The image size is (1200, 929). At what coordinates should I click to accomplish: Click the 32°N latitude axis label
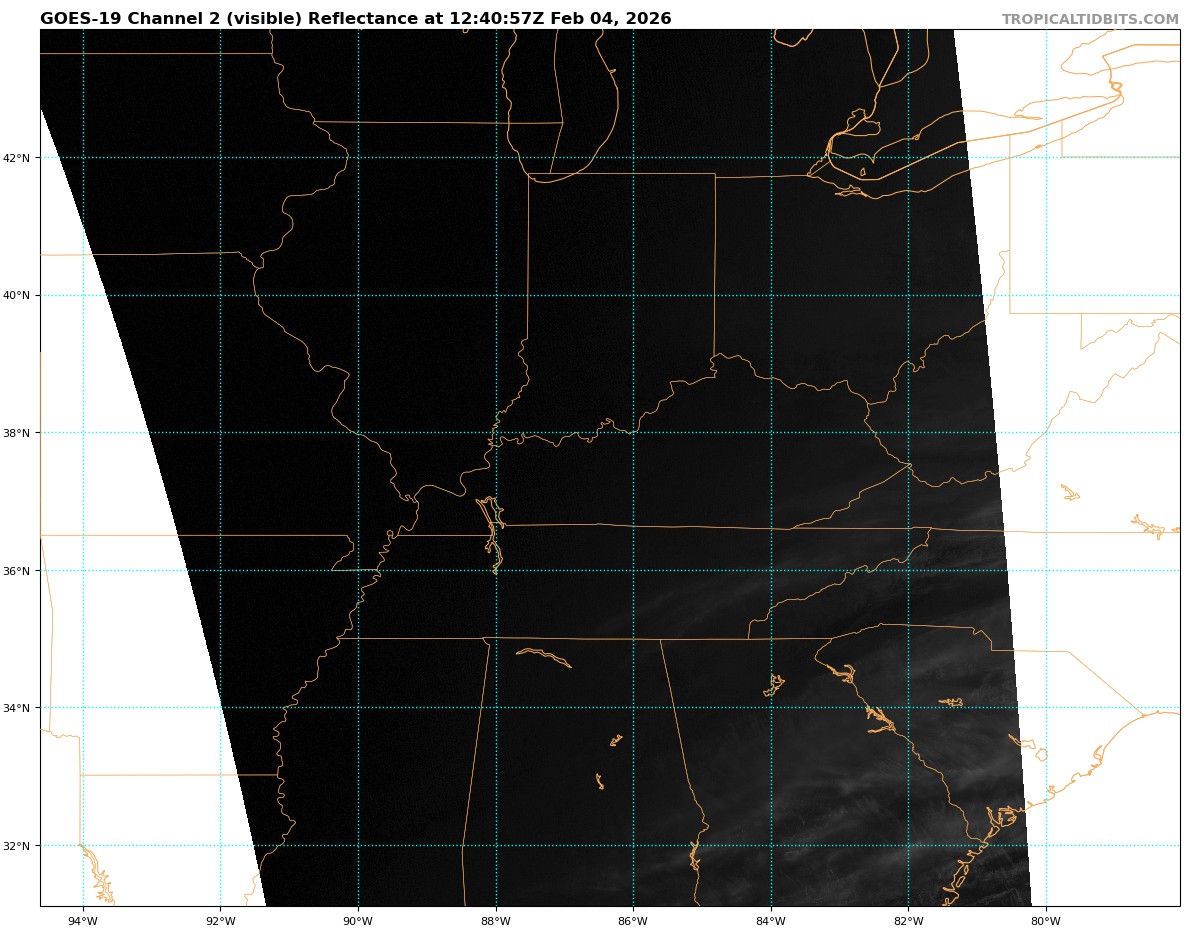pos(19,846)
